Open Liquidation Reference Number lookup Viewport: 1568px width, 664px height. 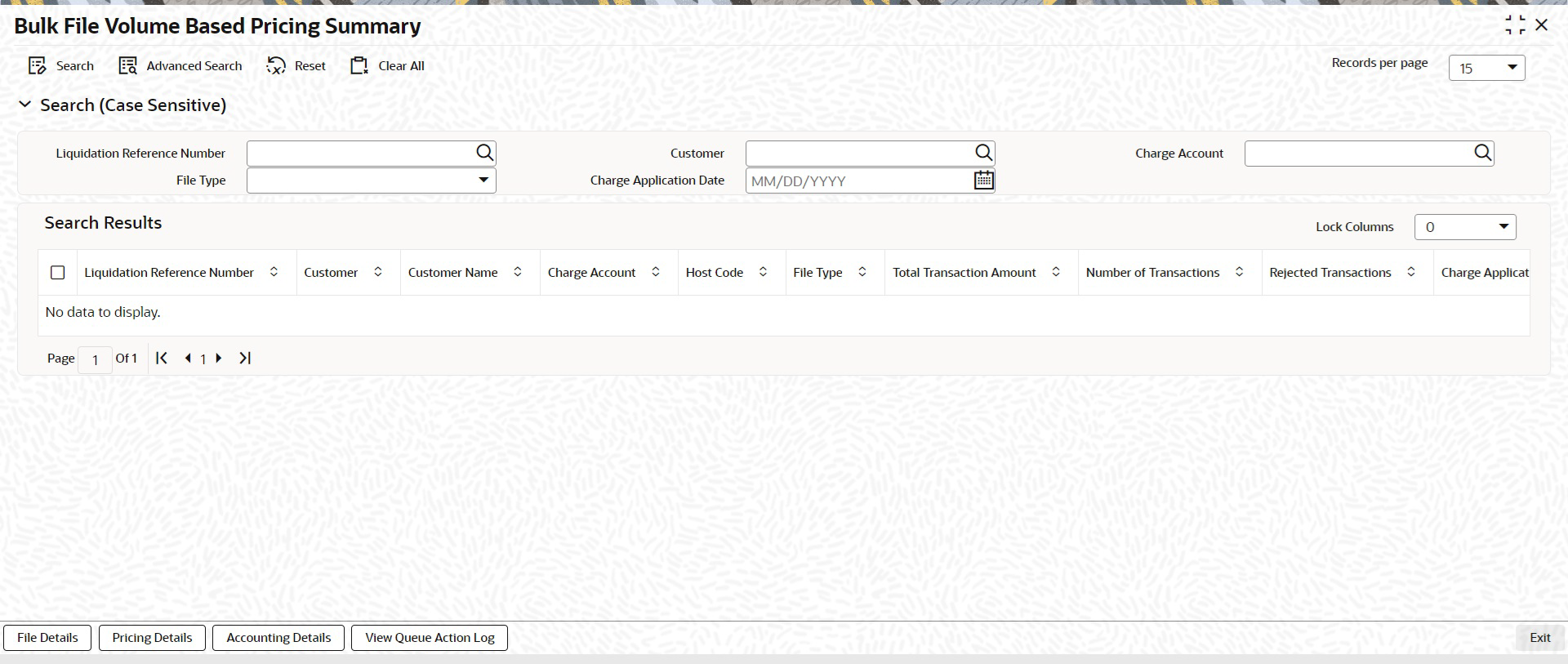[x=485, y=153]
